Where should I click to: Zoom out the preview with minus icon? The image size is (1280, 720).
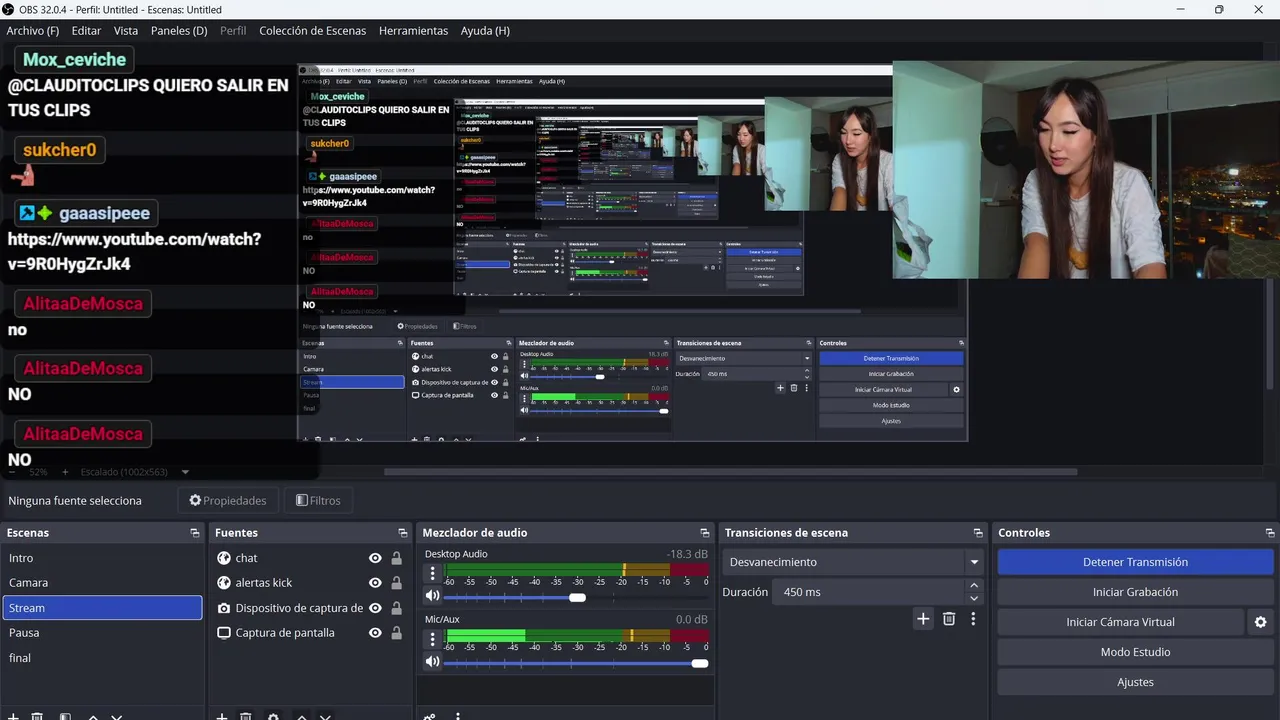coord(12,472)
